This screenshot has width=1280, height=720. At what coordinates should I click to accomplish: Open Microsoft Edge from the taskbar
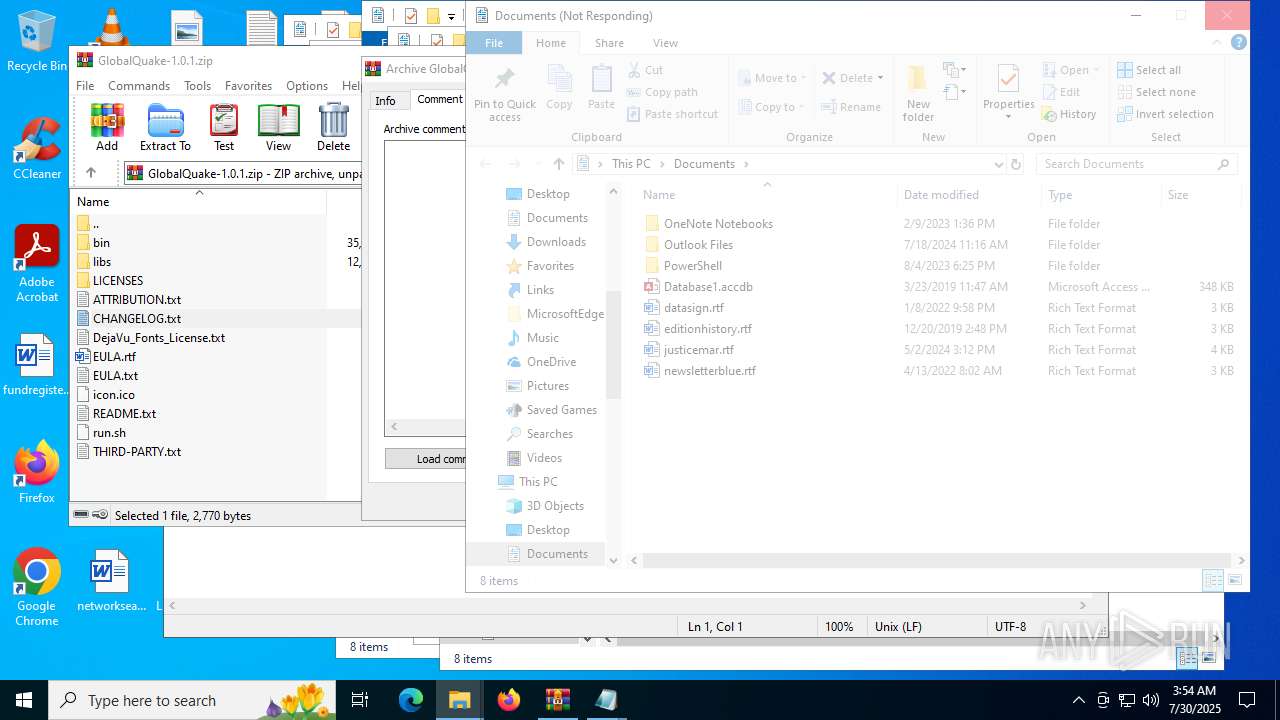(411, 700)
